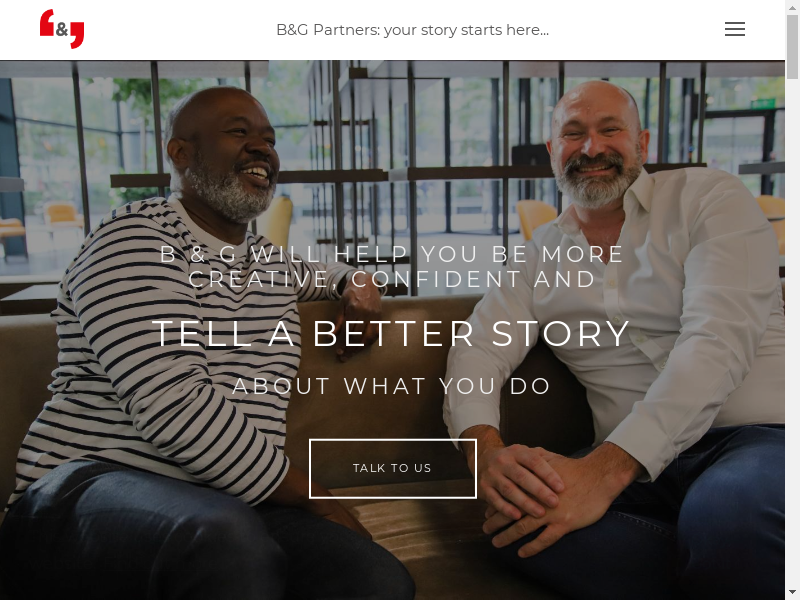800x600 pixels.
Task: Click the empty scrollbar track below the thumb
Action: pos(792,332)
